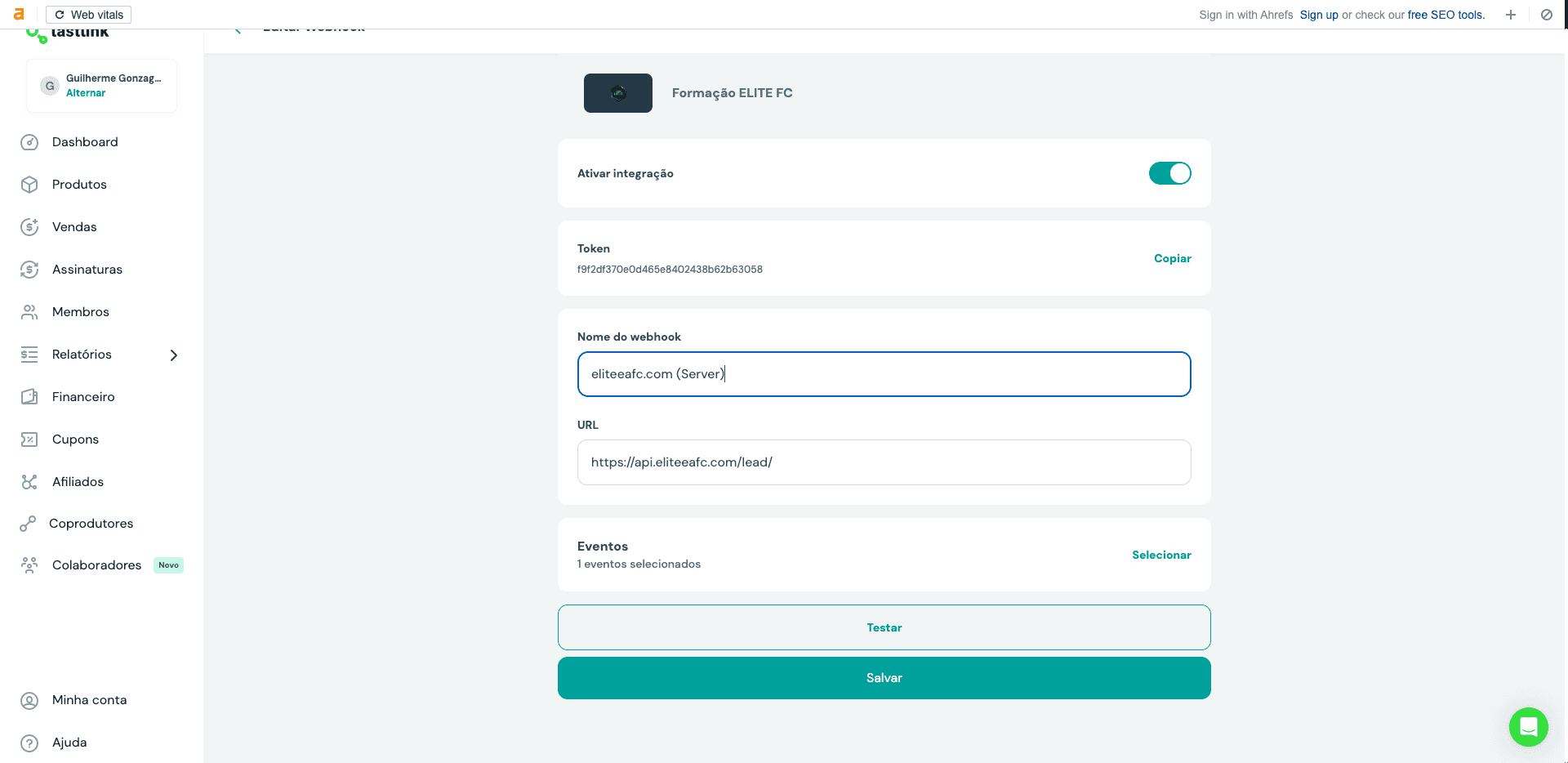Click the Ahrefs logo icon
Image resolution: width=1568 pixels, height=763 pixels.
(x=19, y=15)
